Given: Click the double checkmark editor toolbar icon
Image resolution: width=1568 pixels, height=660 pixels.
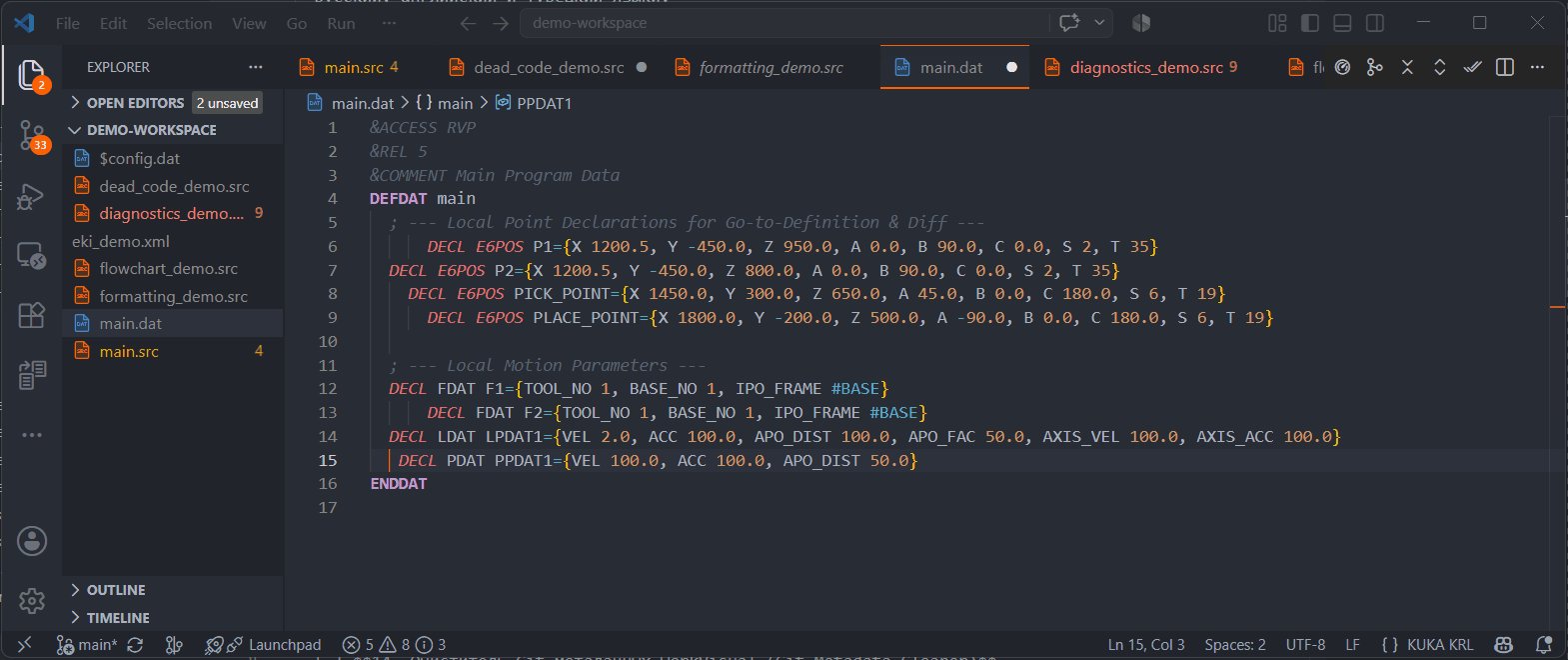Looking at the screenshot, I should [1472, 67].
